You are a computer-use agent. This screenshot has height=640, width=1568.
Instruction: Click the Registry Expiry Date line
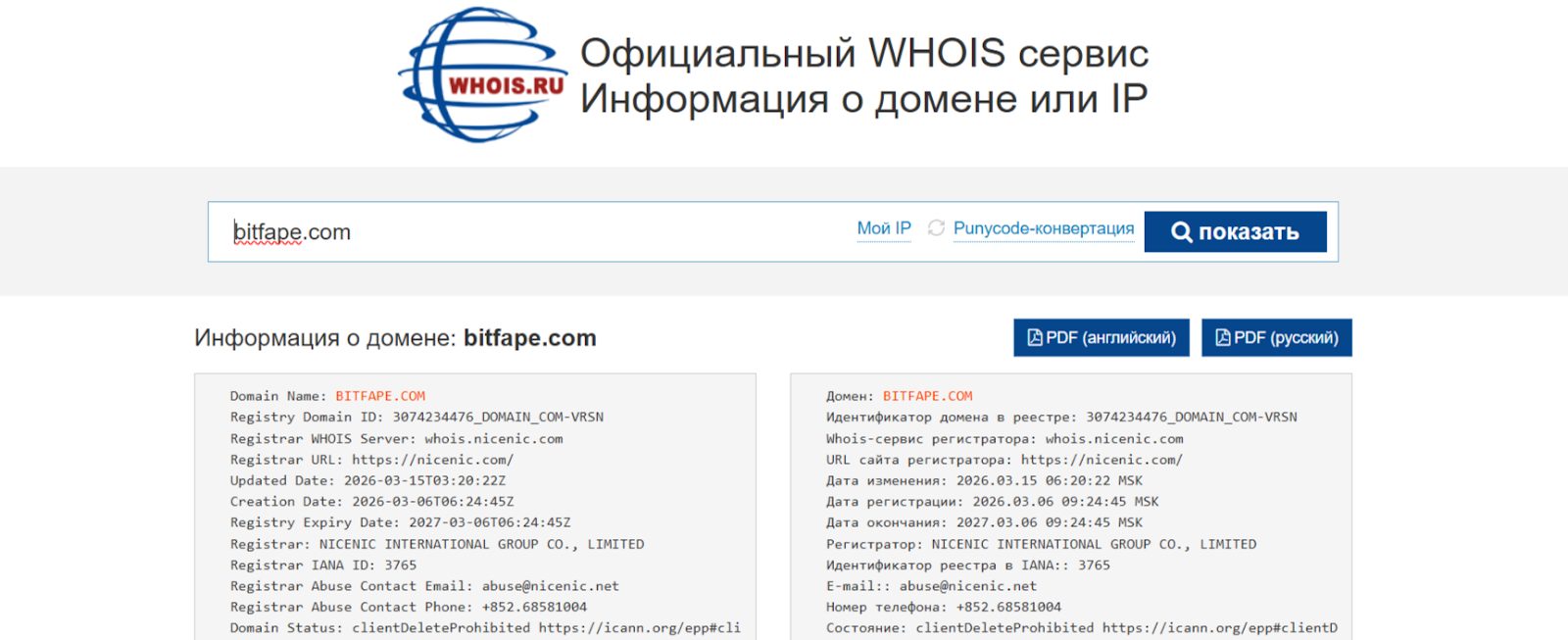[400, 523]
